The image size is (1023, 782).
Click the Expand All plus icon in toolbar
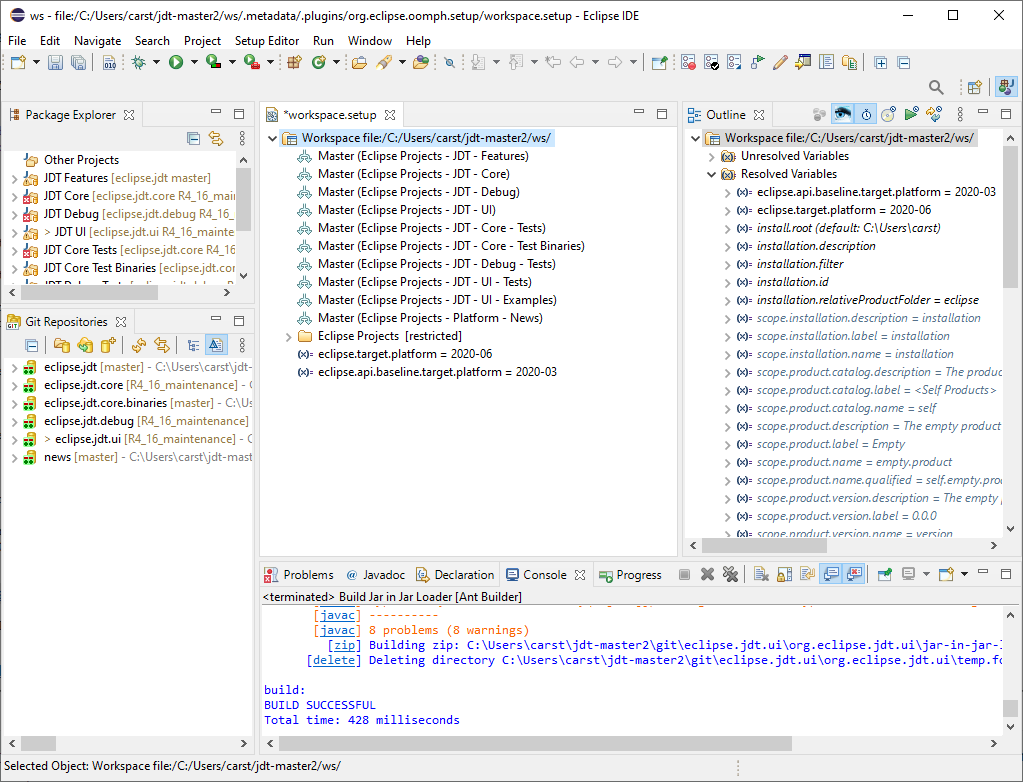click(881, 63)
